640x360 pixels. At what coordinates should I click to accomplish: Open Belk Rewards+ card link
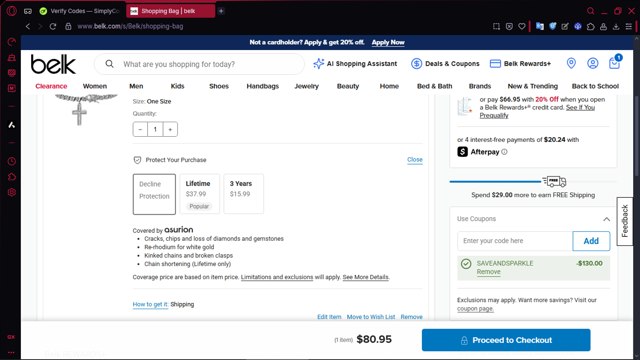point(520,64)
